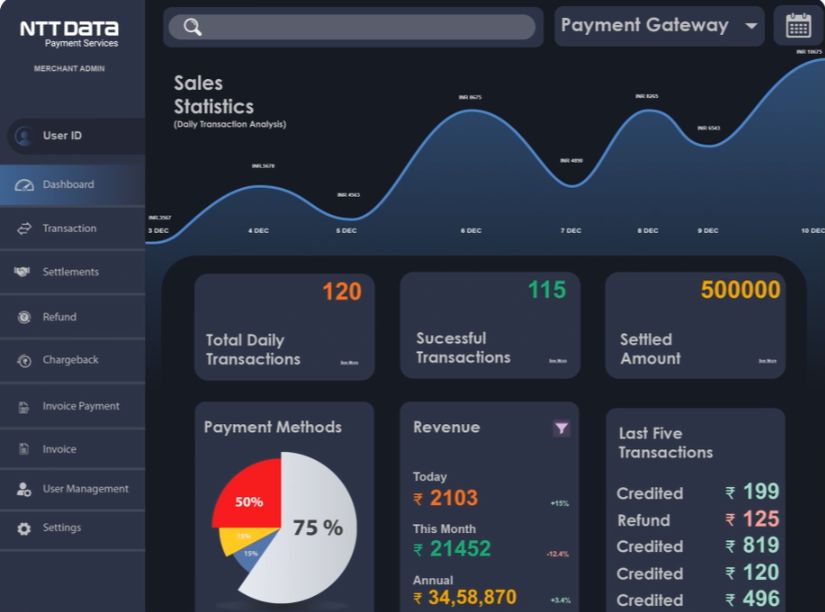This screenshot has height=612, width=825.
Task: Click See More on Sucessful Transactions
Action: coord(558,361)
